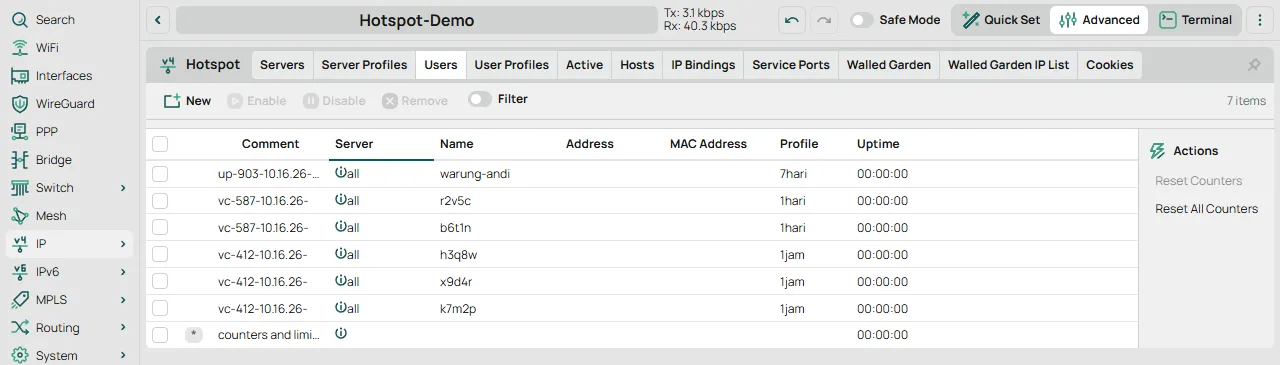Screen dimensions: 1280x365
Task: Click Reset All Counters action
Action: tap(1206, 209)
